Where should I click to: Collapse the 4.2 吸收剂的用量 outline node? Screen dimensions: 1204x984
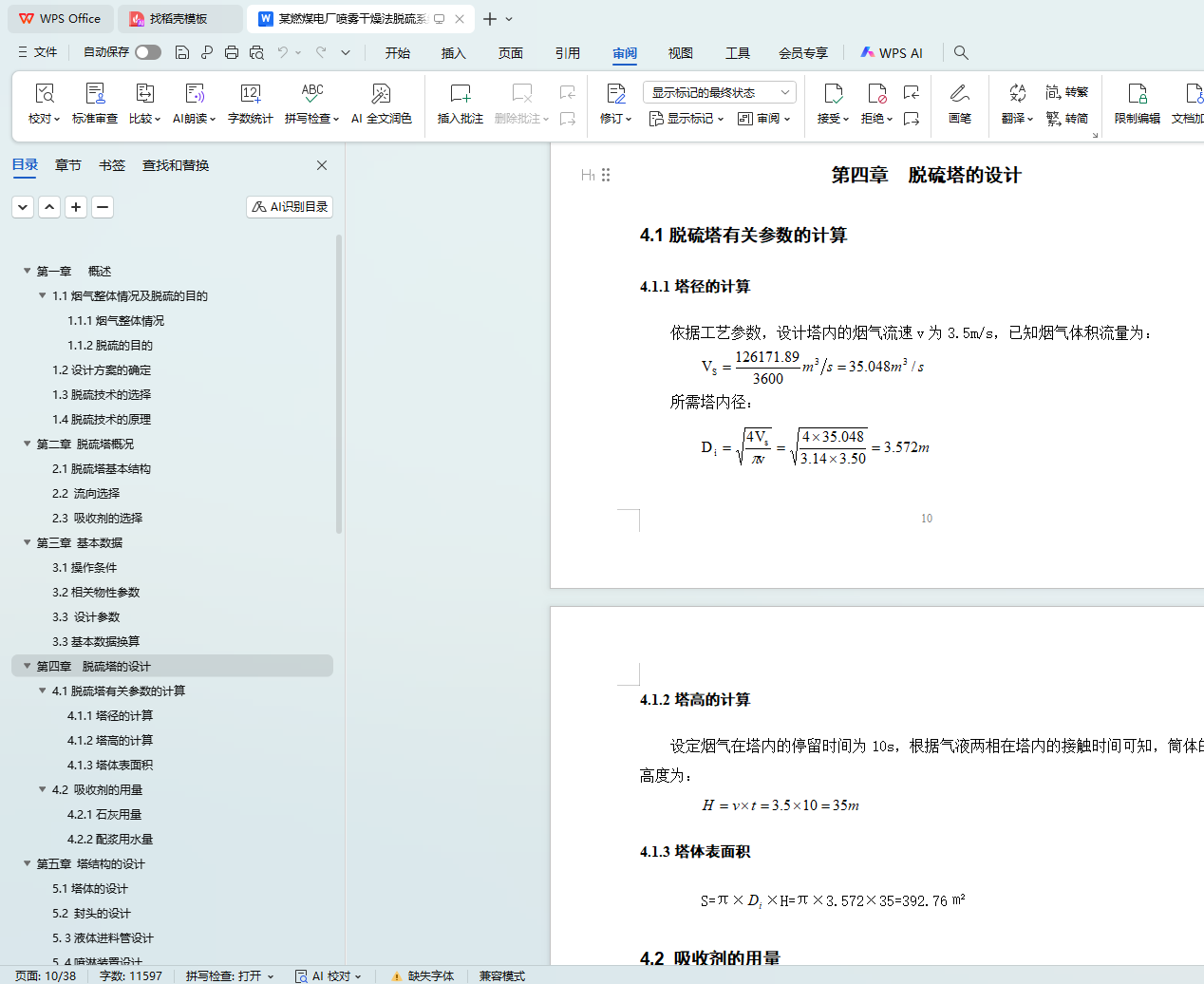[42, 789]
